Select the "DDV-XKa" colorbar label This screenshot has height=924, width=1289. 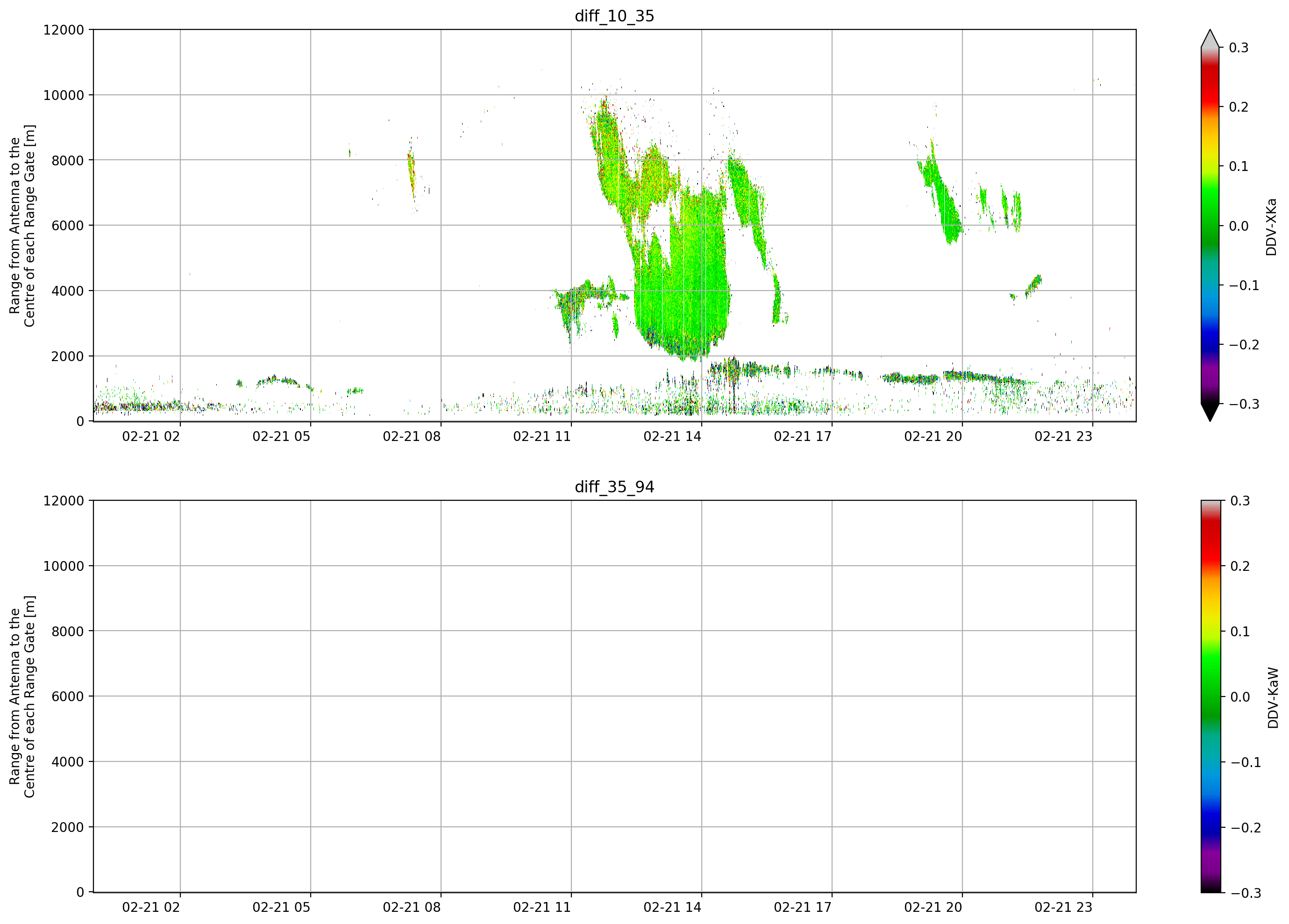(x=1271, y=227)
